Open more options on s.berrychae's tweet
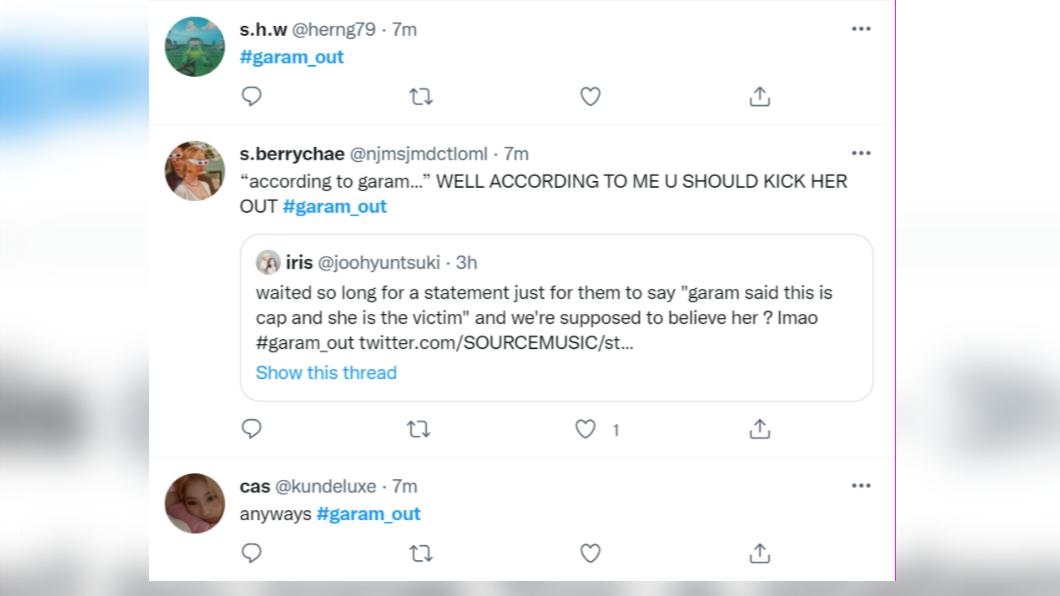Screen dimensions: 1060x596 click(x=861, y=153)
